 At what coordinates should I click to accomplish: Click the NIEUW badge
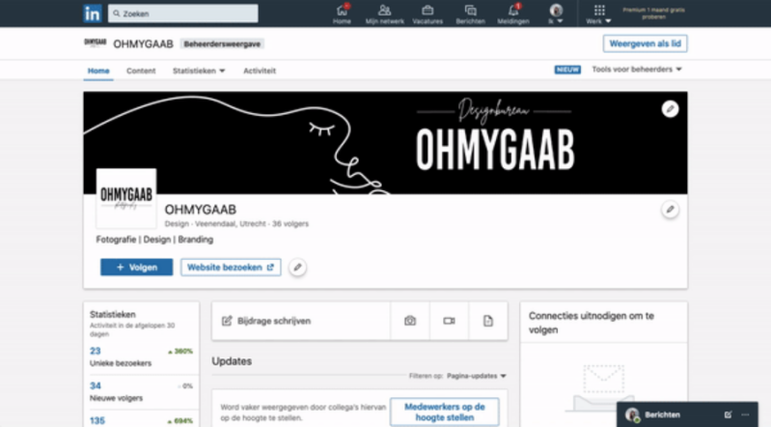pos(567,69)
